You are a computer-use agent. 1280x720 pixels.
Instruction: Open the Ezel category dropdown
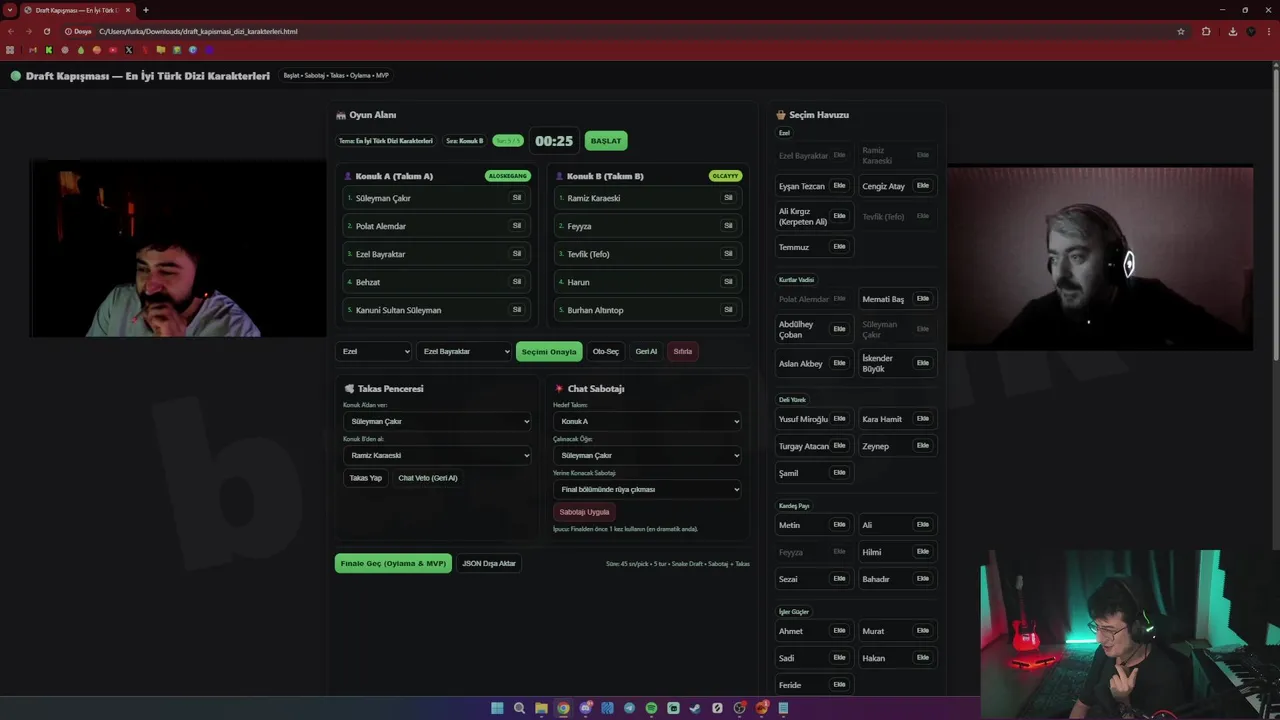[374, 351]
